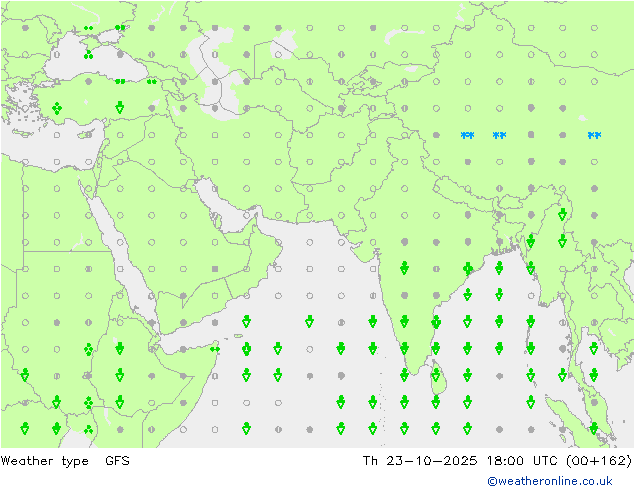Viewport: 634px width, 490px height.
Task: Select the green shower symbol inside the Black Sea
Action: pos(88,55)
